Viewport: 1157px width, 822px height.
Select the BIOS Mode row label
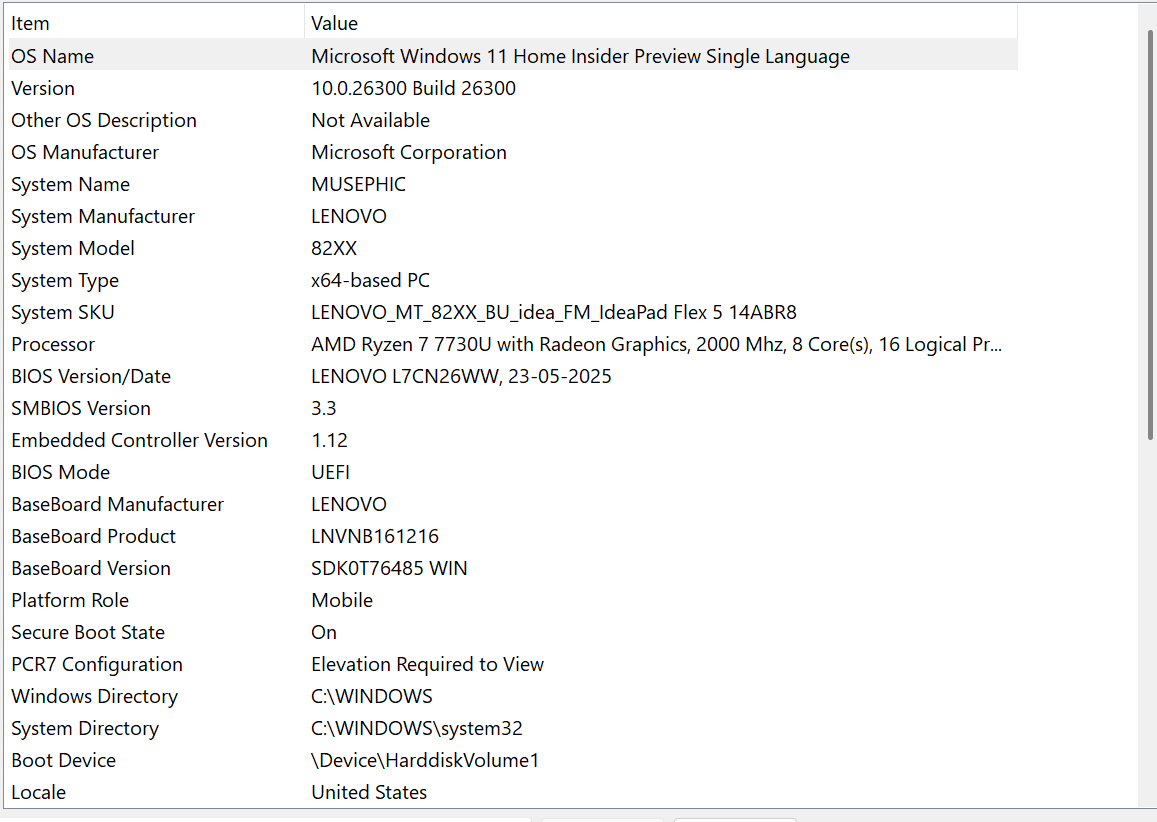[61, 472]
